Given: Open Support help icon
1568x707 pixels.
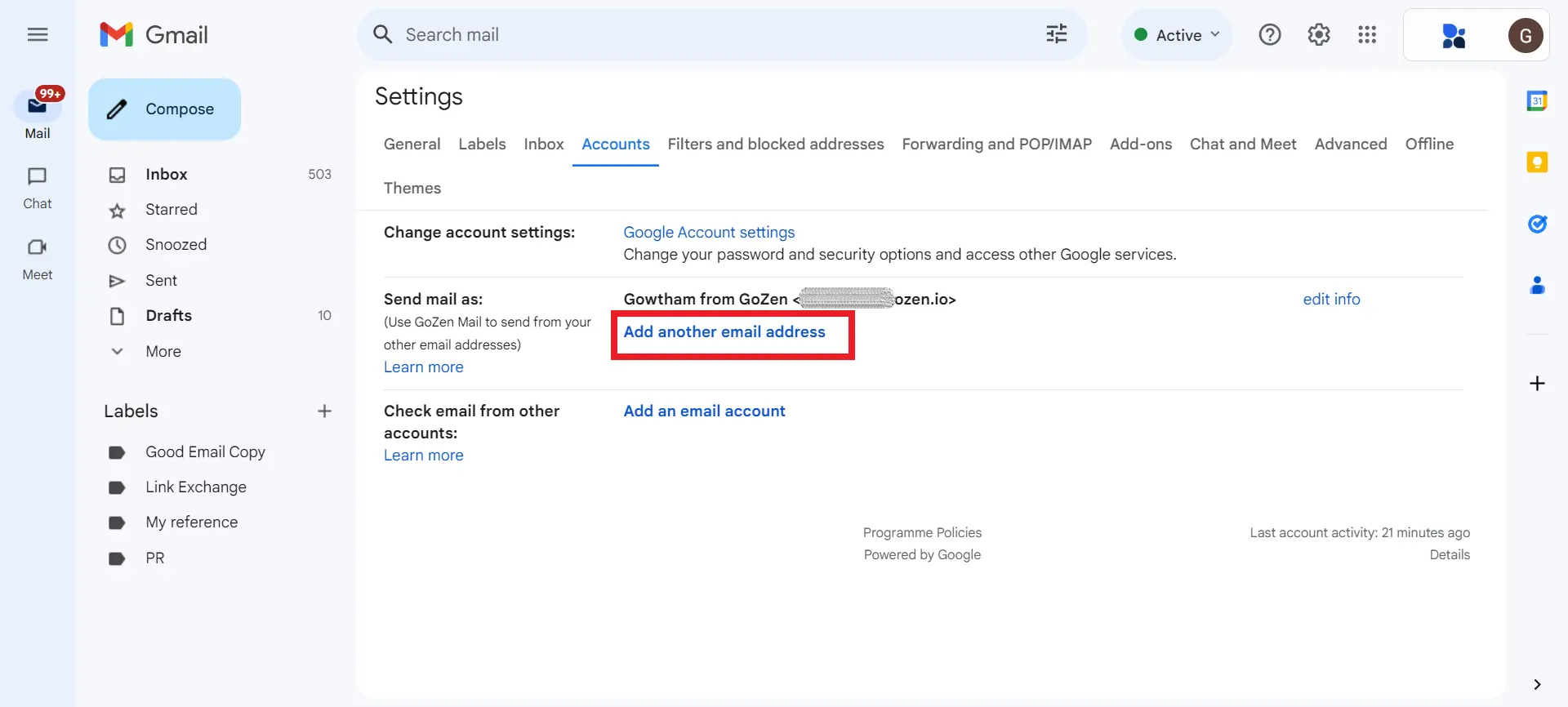Looking at the screenshot, I should click(1270, 34).
